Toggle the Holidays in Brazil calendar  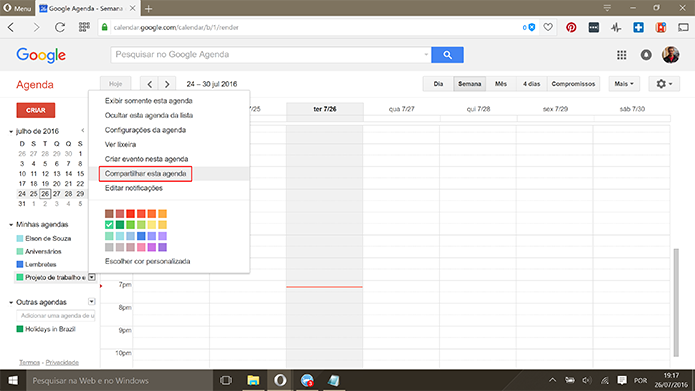click(x=20, y=329)
